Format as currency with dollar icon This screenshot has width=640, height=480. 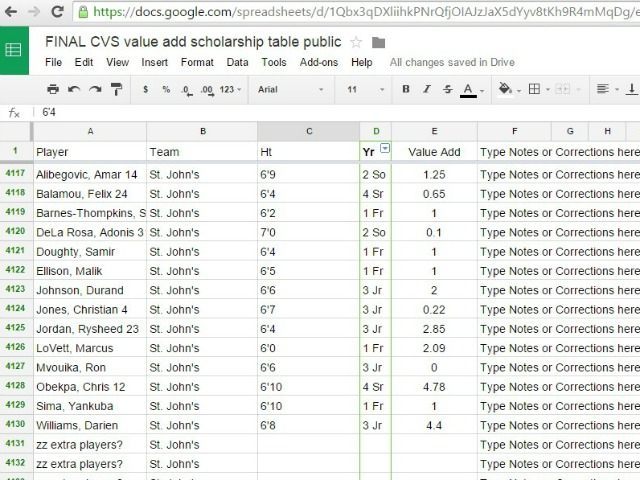146,89
